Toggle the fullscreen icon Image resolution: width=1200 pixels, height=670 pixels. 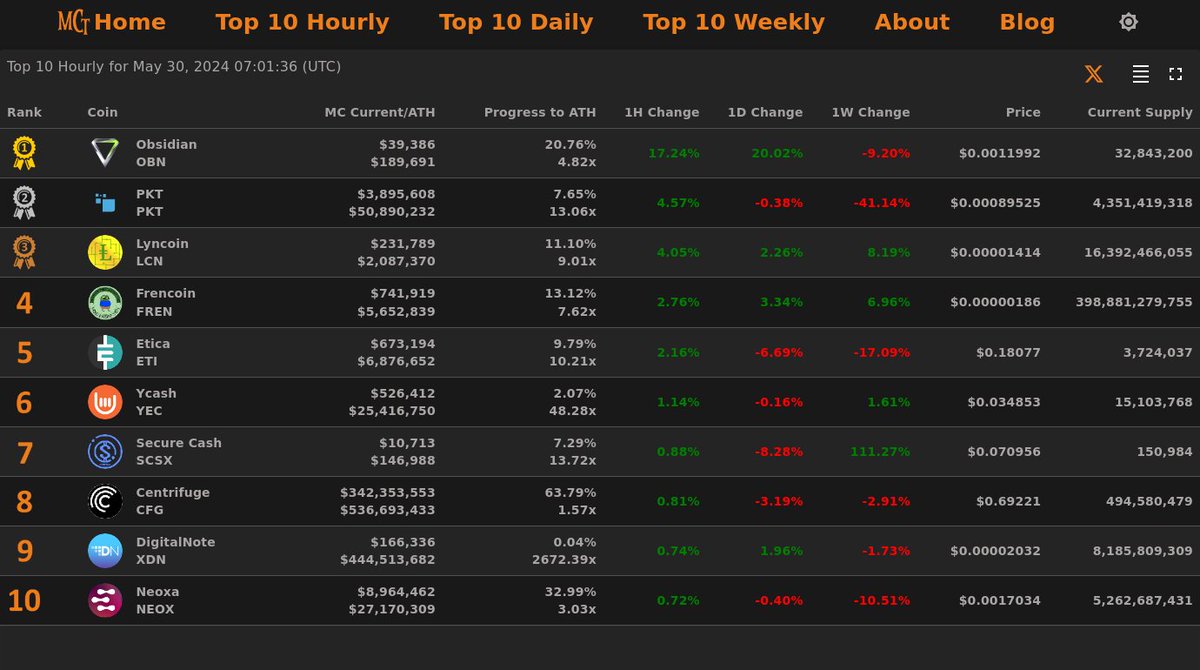click(x=1176, y=74)
